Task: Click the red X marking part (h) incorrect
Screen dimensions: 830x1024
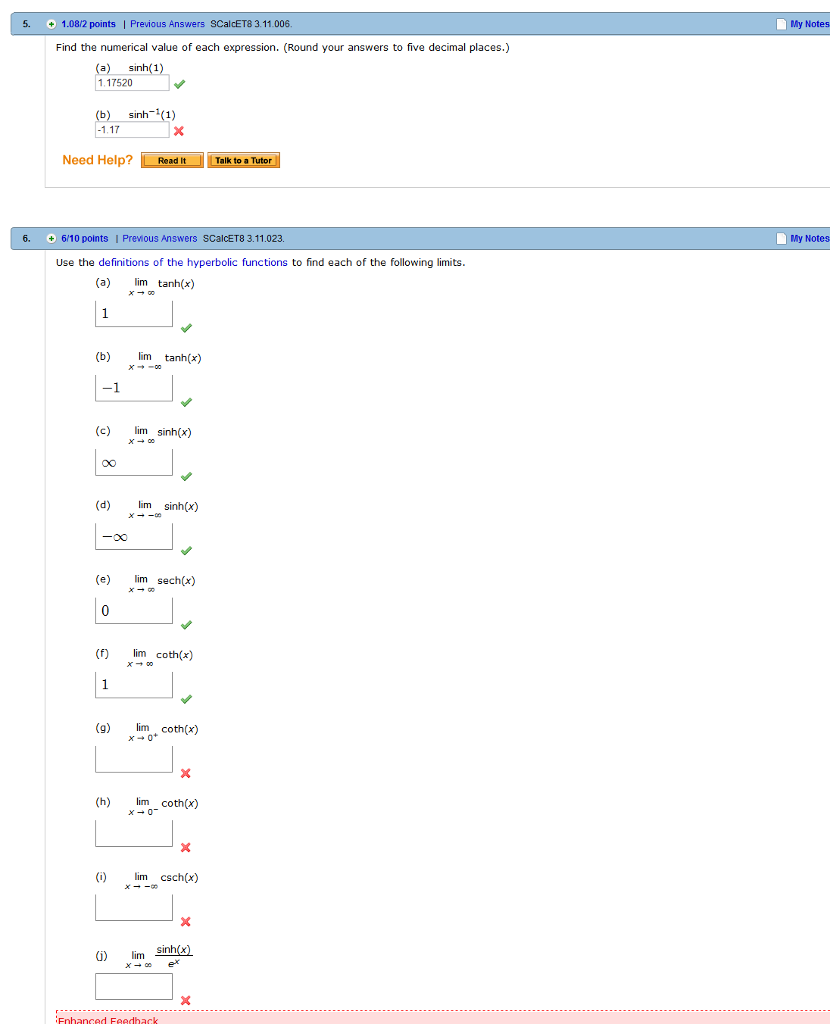Action: (185, 847)
